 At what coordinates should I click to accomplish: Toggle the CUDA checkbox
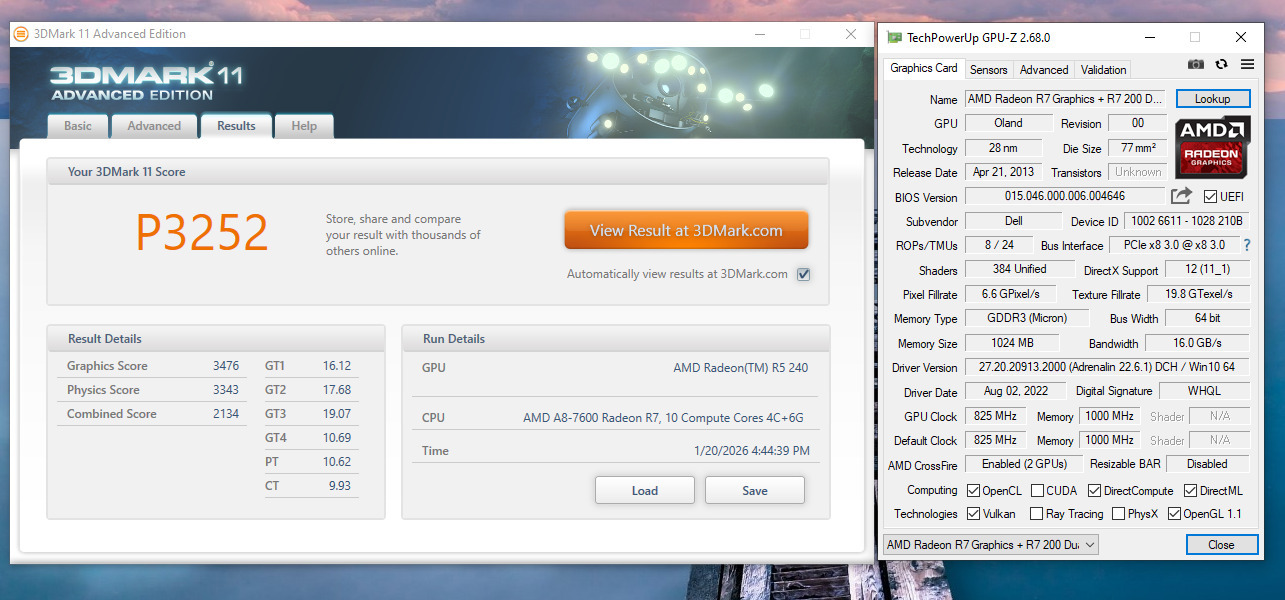click(1038, 491)
